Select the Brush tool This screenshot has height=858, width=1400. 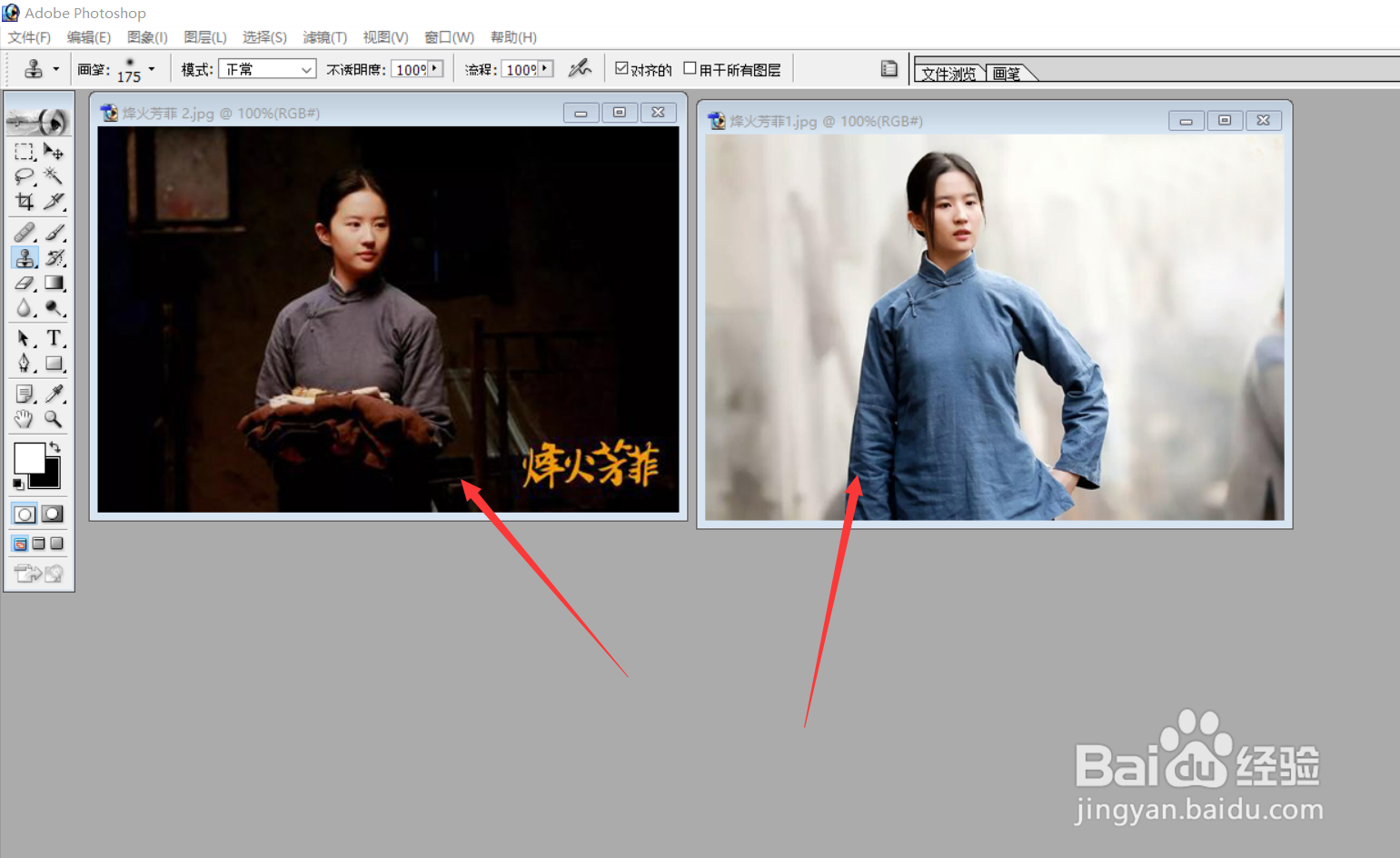click(x=54, y=233)
